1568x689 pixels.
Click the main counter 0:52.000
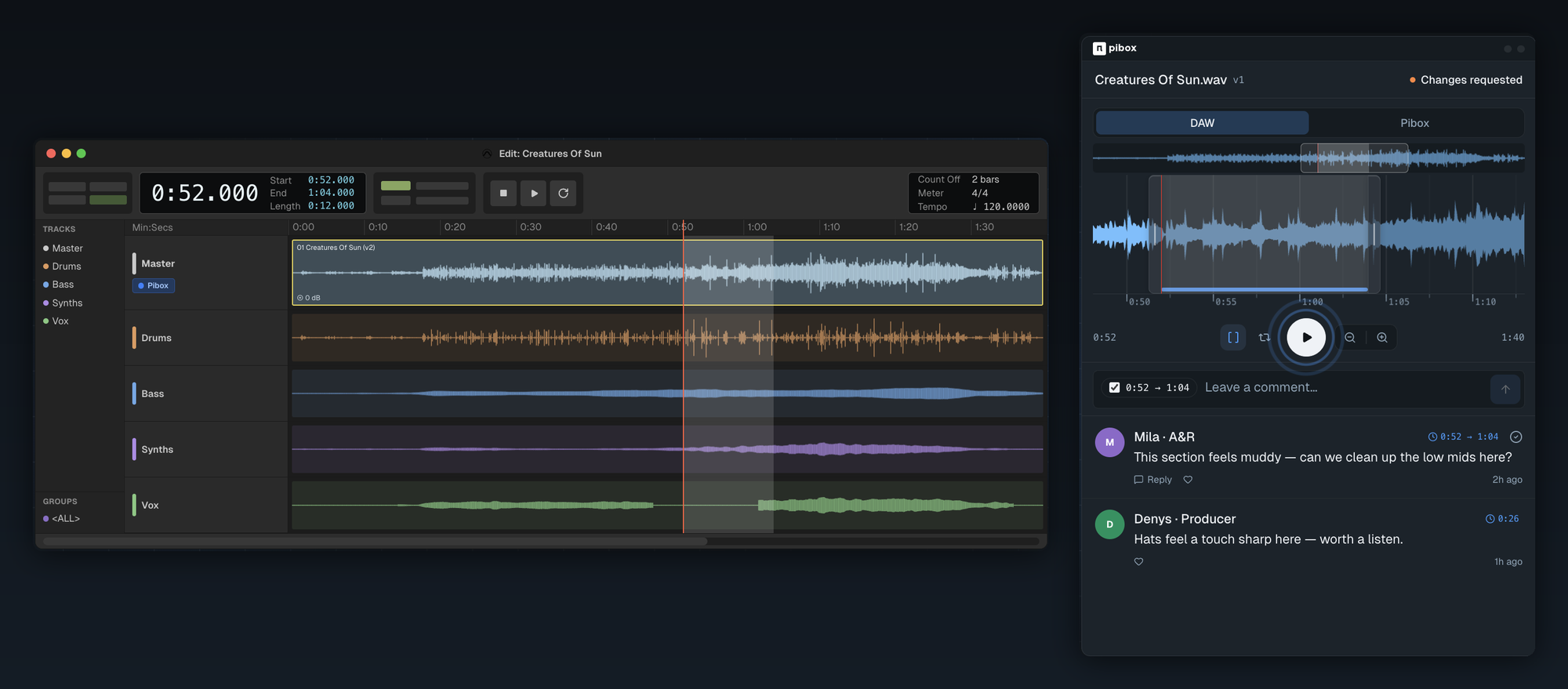pyautogui.click(x=205, y=193)
